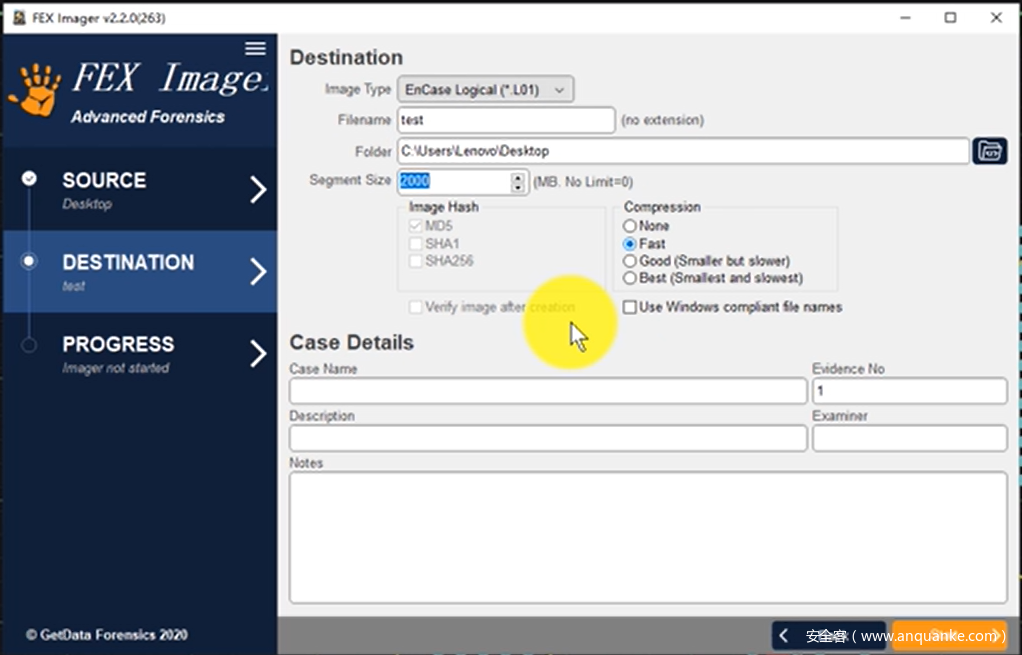Expand the DESTINATION step chevron
The height and width of the screenshot is (655, 1022).
point(259,272)
